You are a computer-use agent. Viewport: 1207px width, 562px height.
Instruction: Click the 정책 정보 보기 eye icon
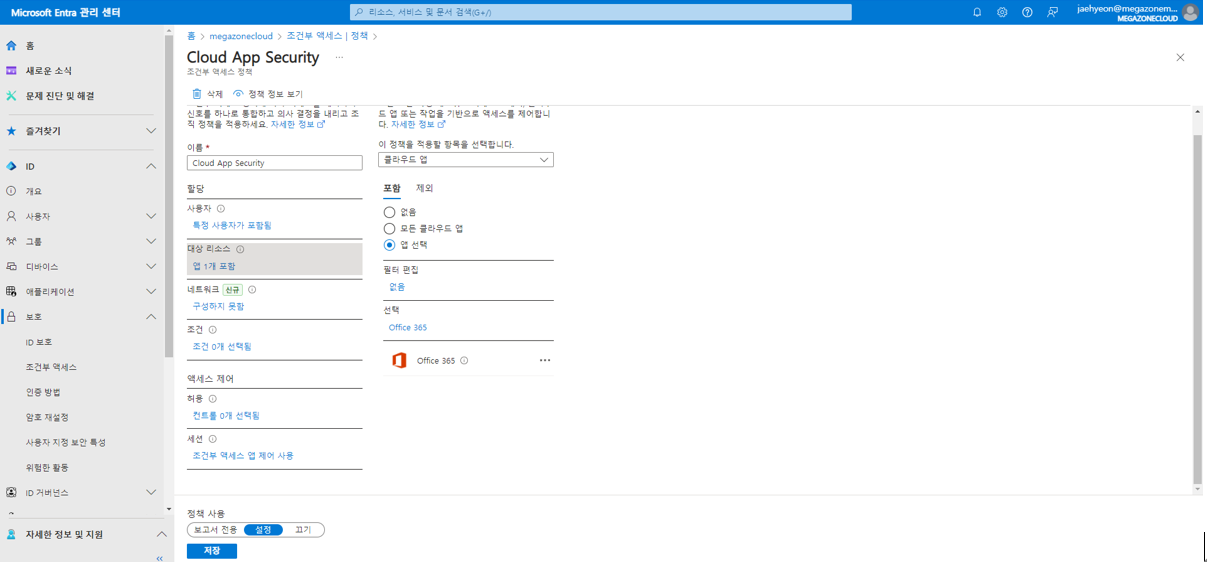point(238,94)
